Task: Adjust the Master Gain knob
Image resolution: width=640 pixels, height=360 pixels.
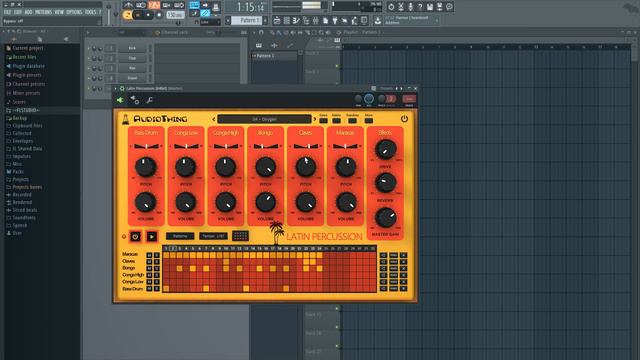Action: (385, 218)
